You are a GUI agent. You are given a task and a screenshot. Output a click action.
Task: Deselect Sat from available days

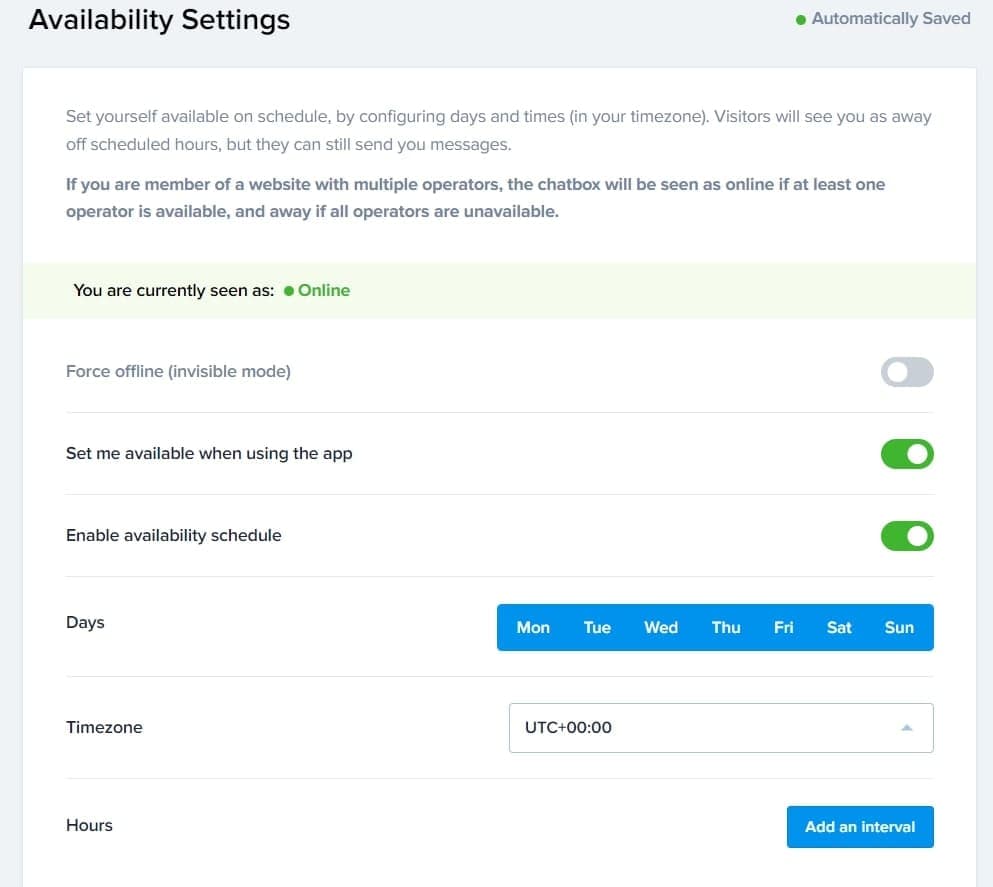tap(839, 628)
